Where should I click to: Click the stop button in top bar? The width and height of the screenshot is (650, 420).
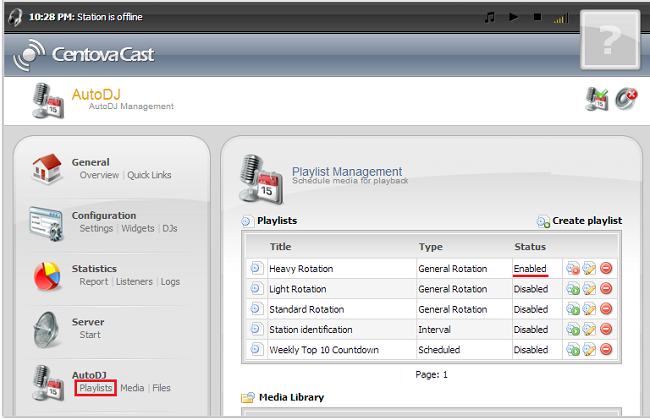(537, 17)
